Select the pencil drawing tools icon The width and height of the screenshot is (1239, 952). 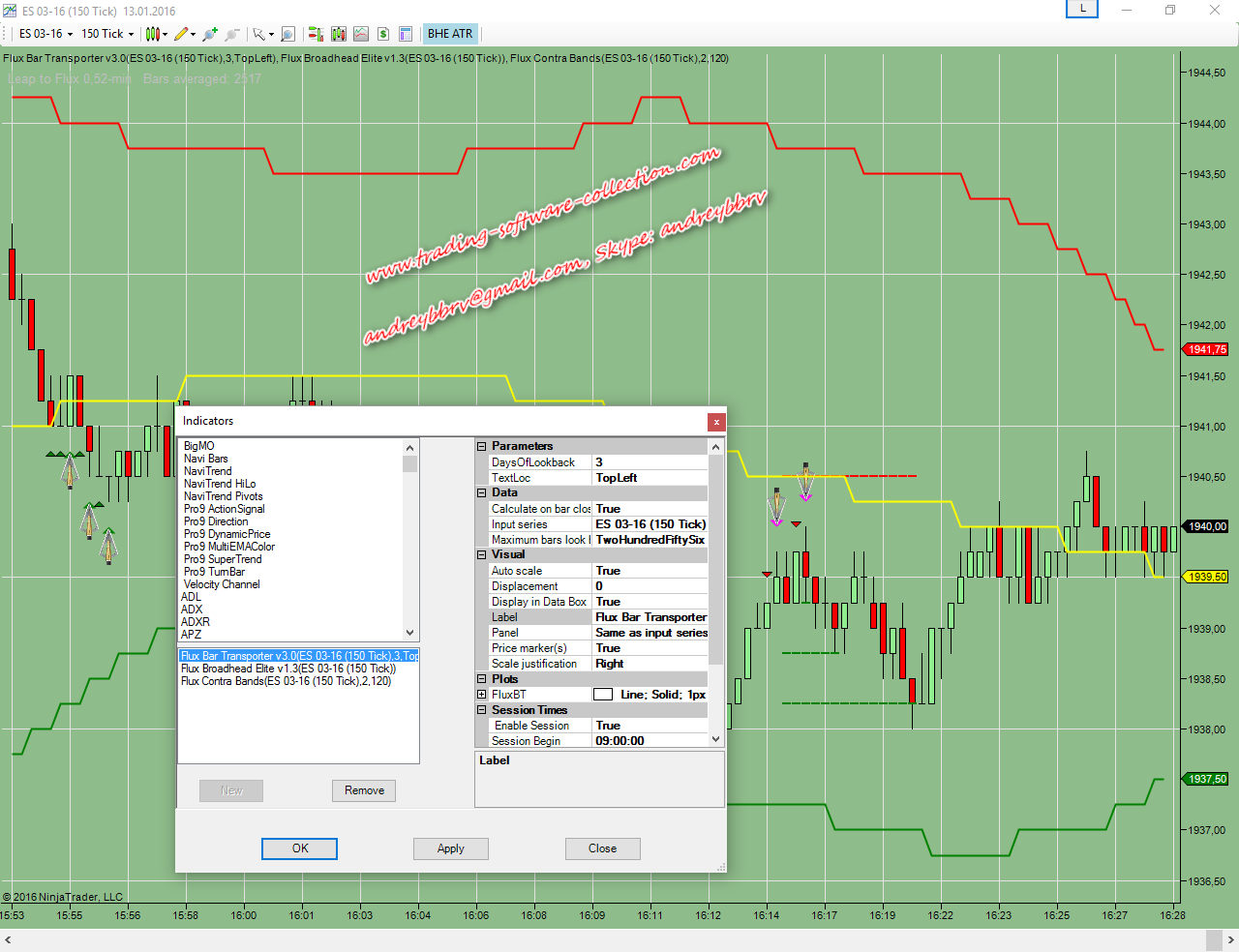click(181, 34)
